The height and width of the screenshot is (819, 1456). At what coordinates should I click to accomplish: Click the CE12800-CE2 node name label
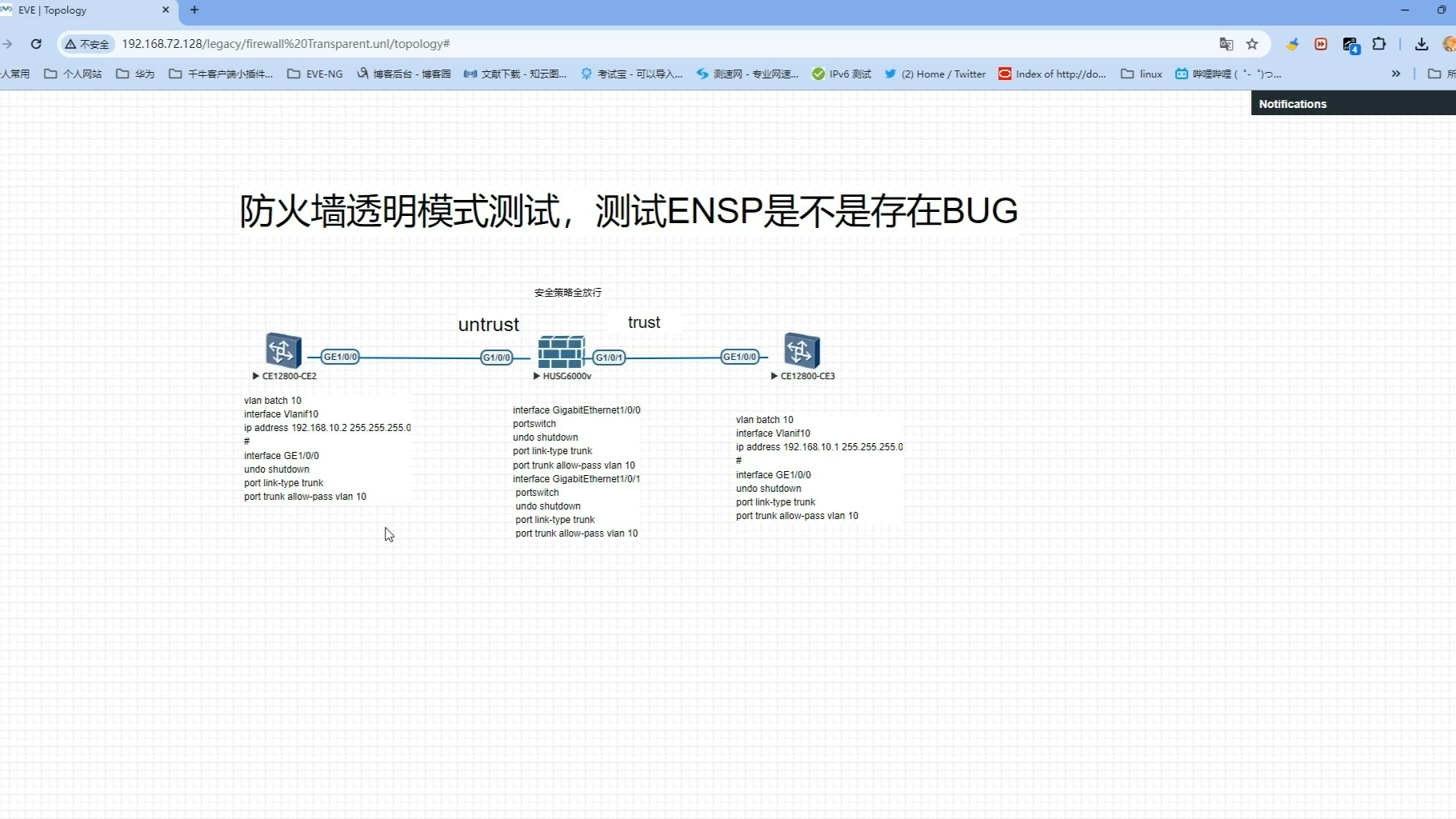coord(290,376)
